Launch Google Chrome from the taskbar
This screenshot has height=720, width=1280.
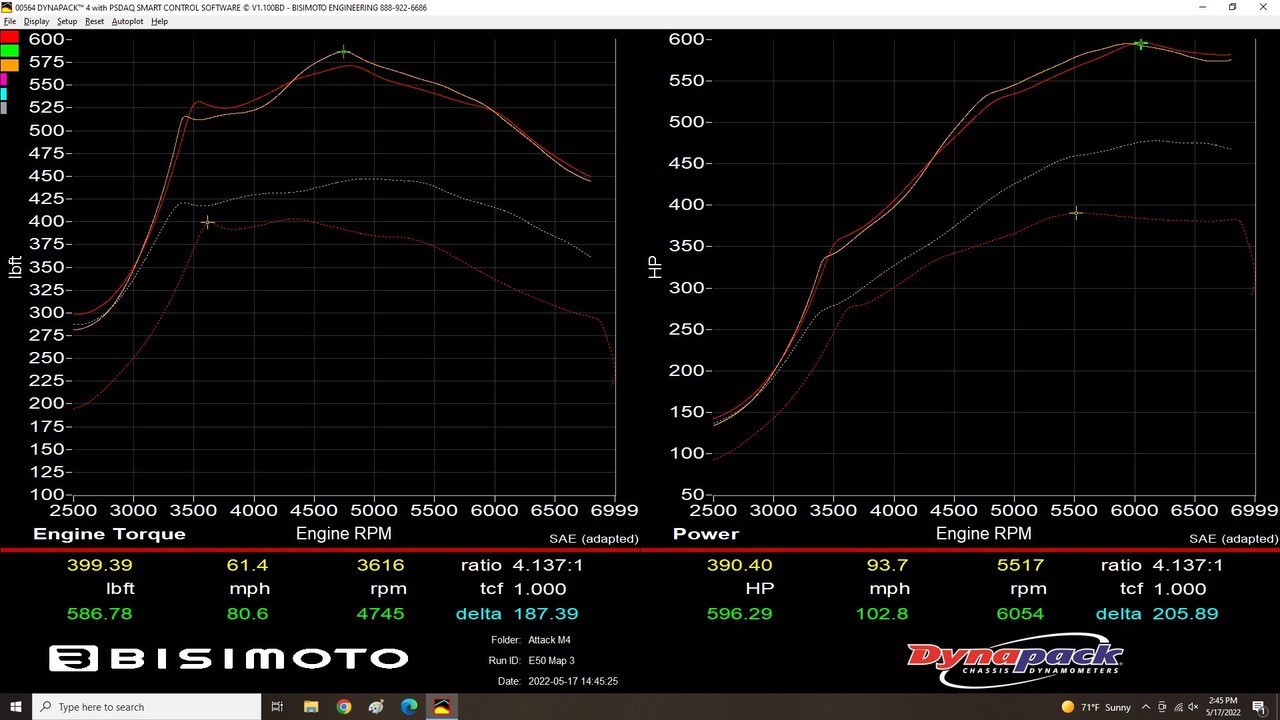pyautogui.click(x=344, y=707)
